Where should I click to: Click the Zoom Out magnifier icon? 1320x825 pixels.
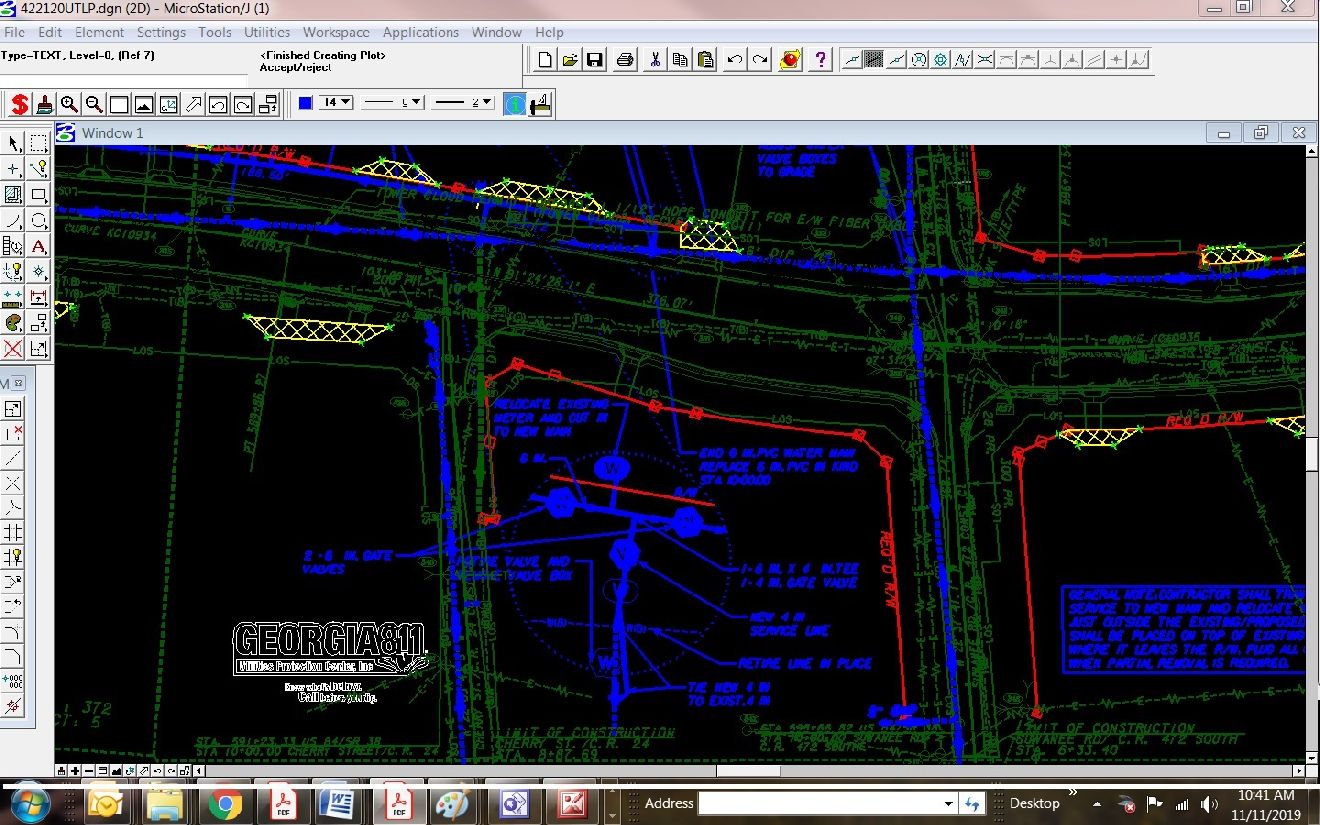[94, 104]
